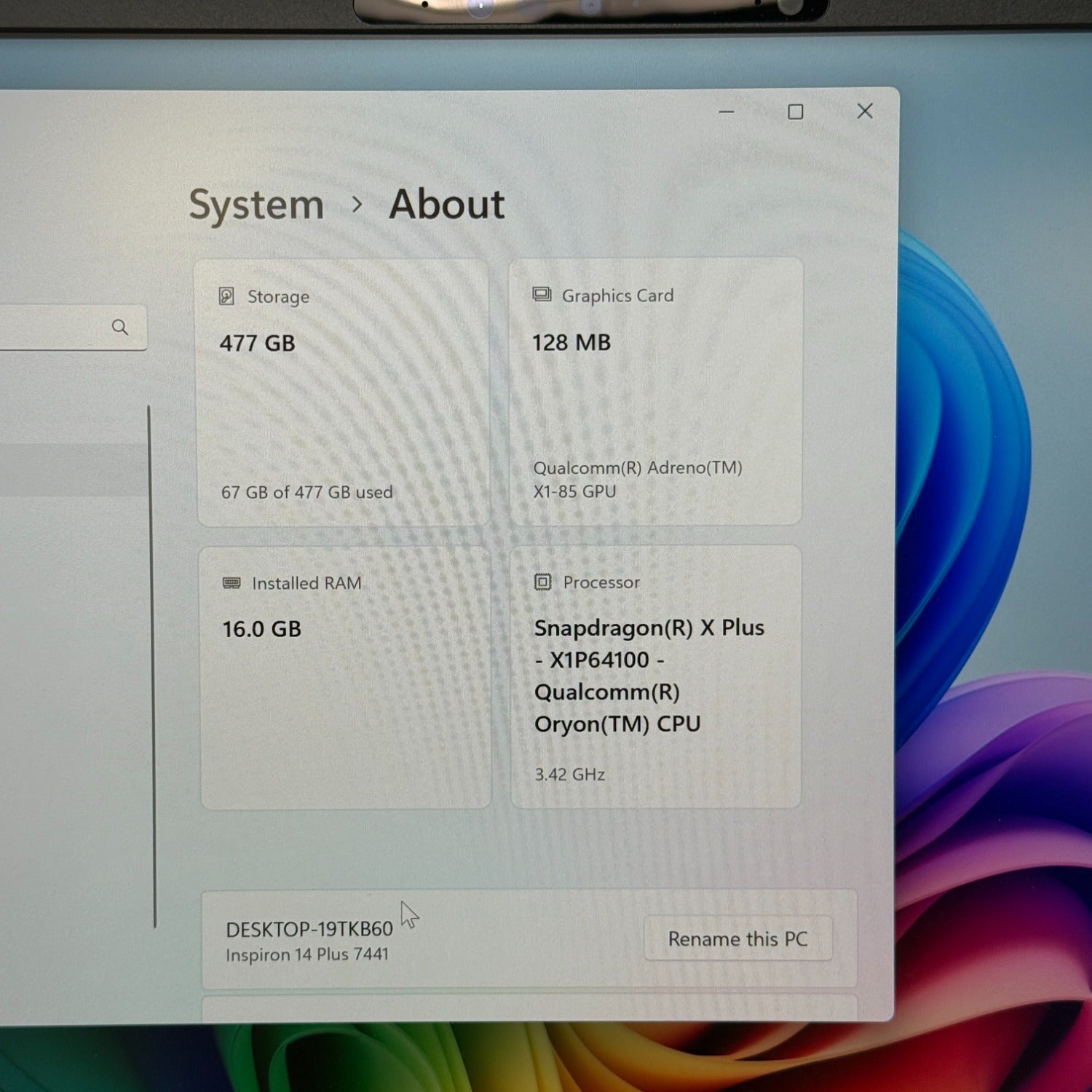Close the Settings window
The height and width of the screenshot is (1092, 1092).
pyautogui.click(x=865, y=111)
